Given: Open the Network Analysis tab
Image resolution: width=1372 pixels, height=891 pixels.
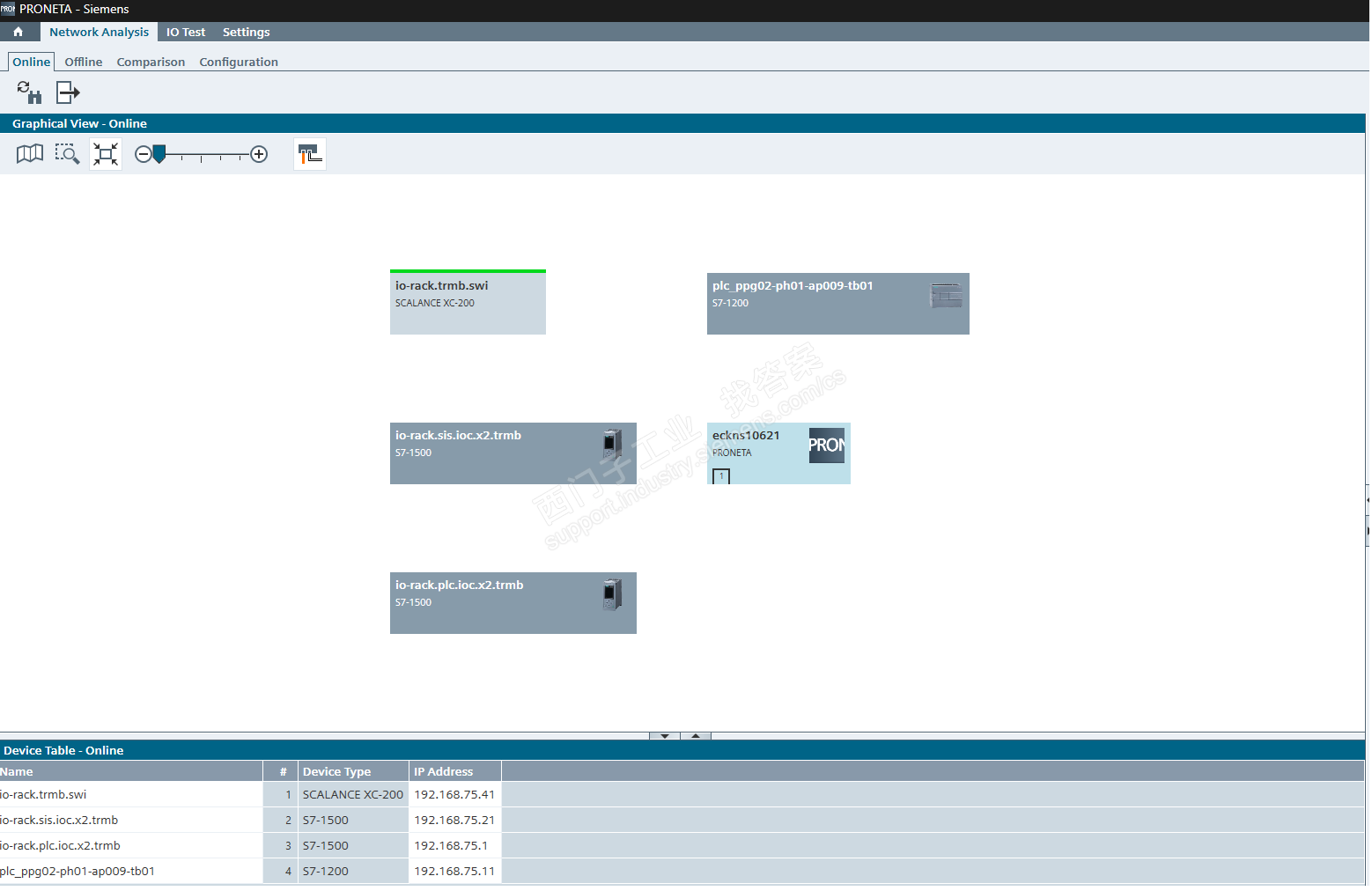Looking at the screenshot, I should (99, 32).
